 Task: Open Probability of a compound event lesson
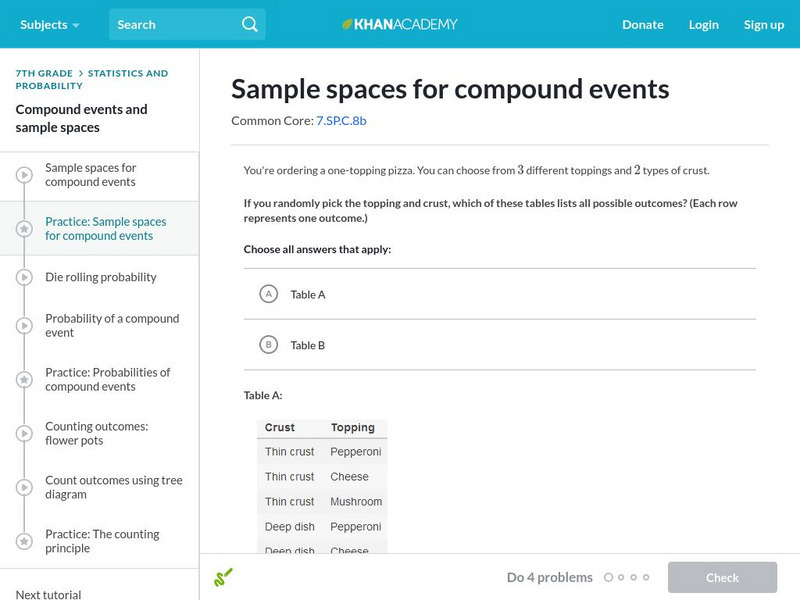[111, 325]
